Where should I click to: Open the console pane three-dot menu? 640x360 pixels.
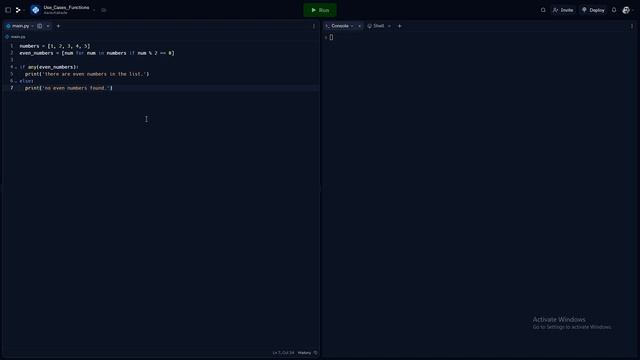coord(632,26)
